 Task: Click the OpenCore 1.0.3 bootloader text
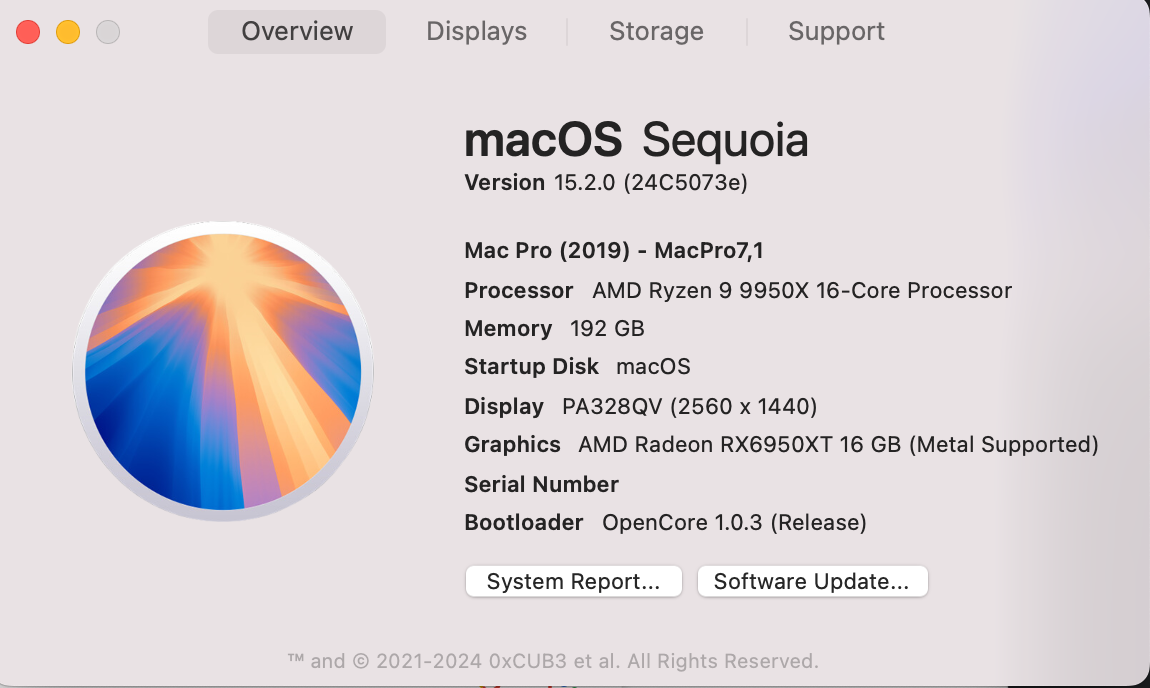[734, 523]
